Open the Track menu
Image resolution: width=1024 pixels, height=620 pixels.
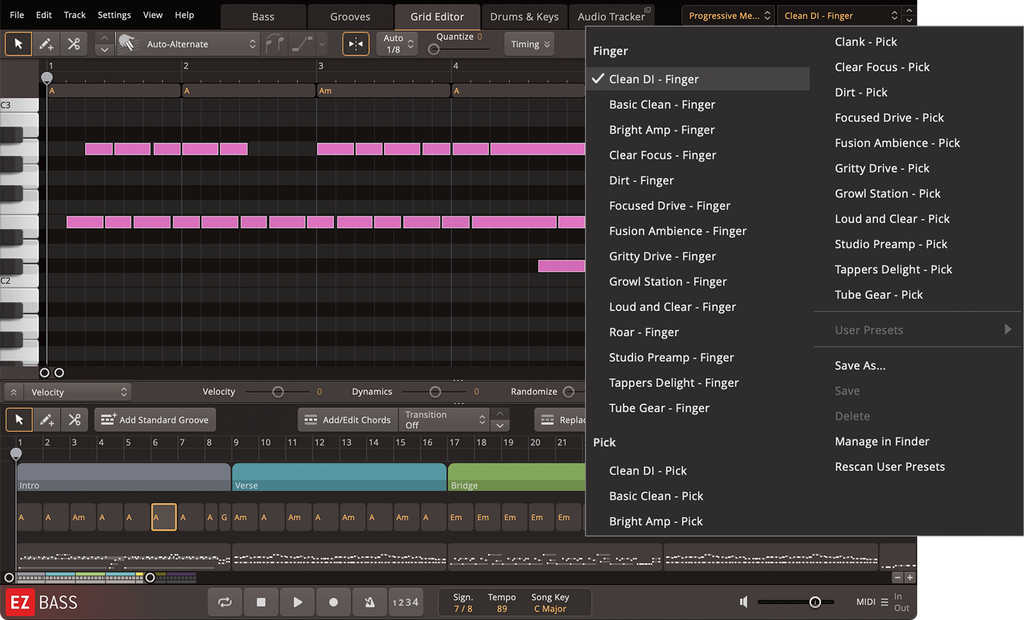tap(74, 14)
